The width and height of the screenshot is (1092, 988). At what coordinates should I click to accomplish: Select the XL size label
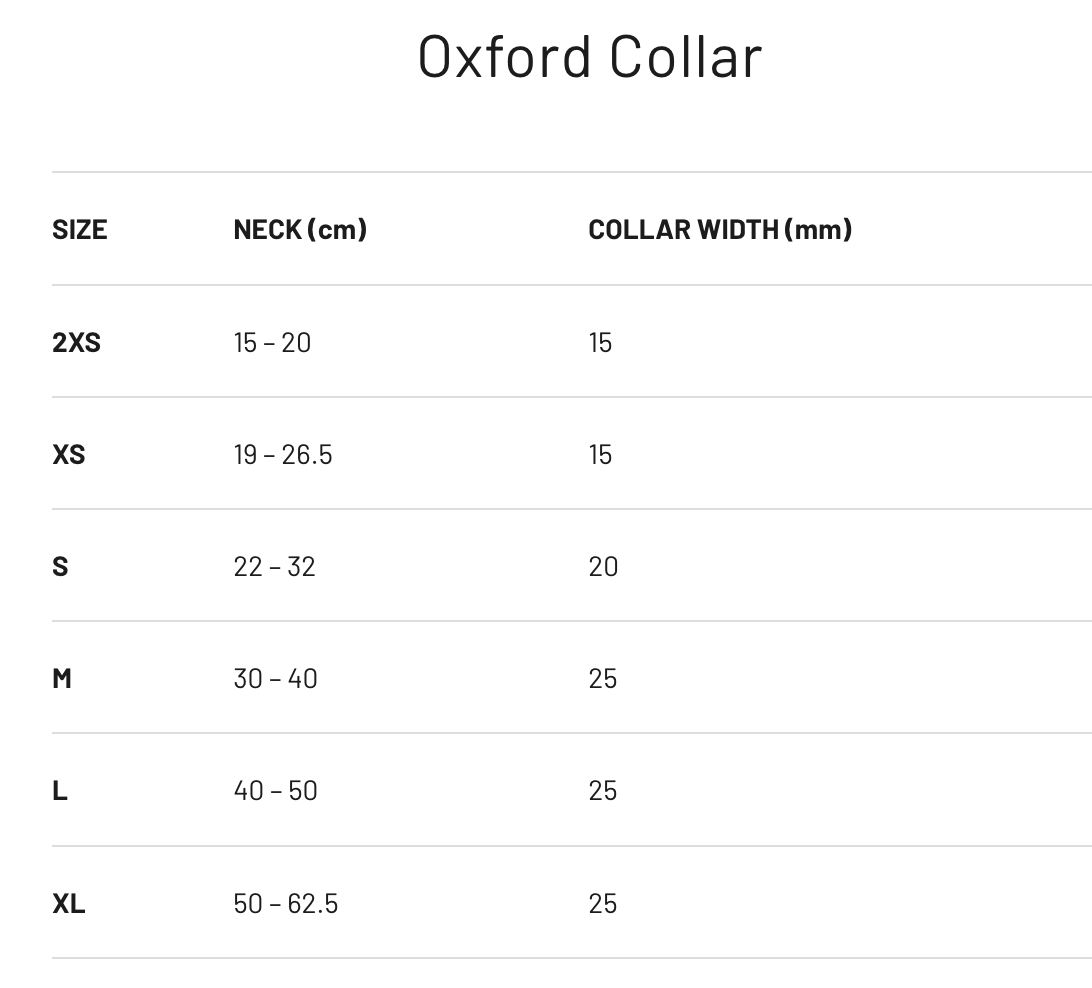[x=68, y=903]
